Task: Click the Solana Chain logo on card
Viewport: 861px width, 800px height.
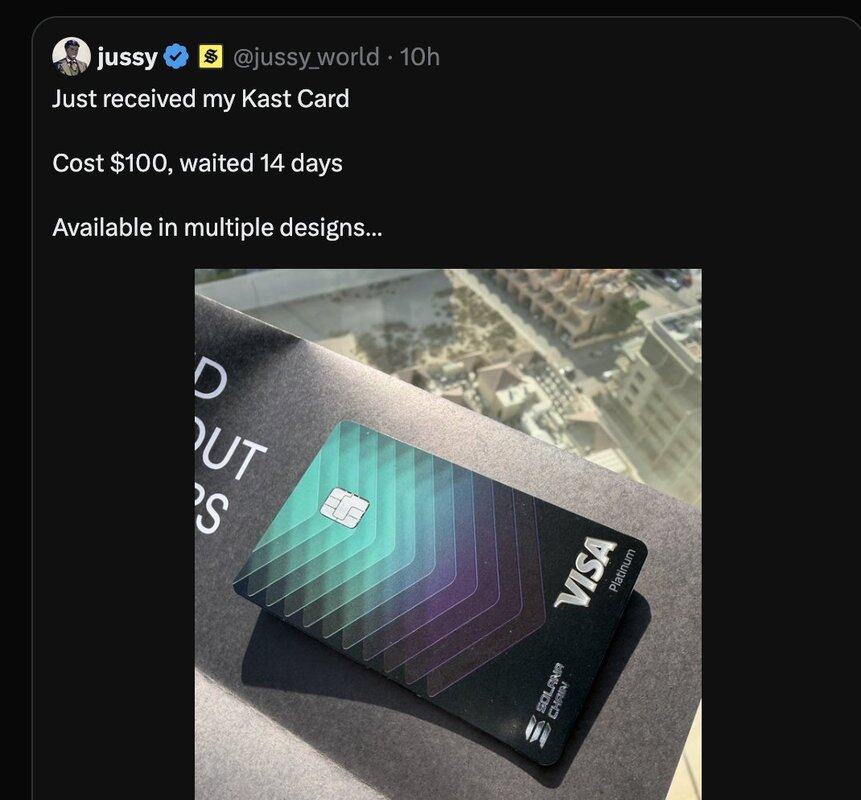Action: 546,706
